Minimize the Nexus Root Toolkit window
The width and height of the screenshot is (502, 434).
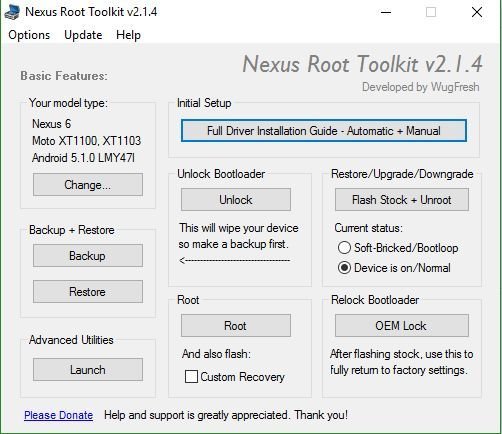click(x=386, y=12)
